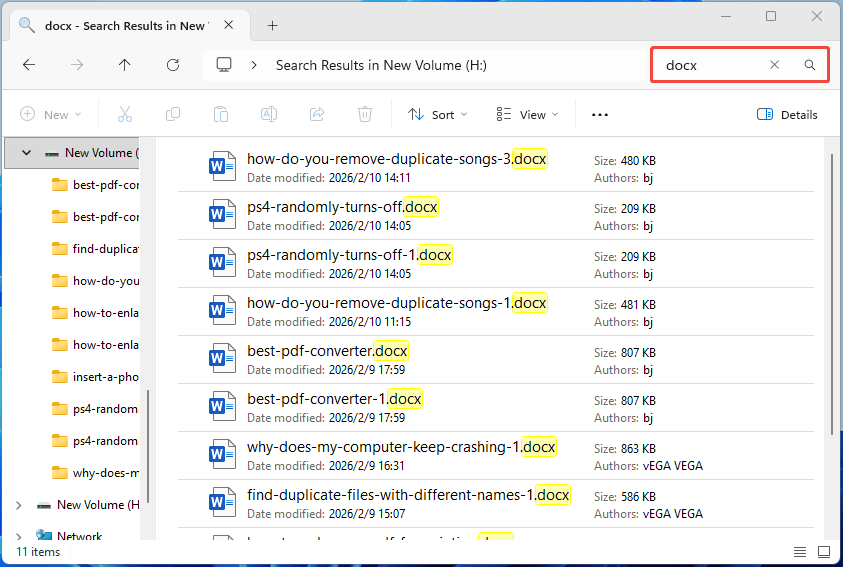Click Word icon of find-duplicate-files-with-different-names-1.docx
The height and width of the screenshot is (567, 843).
tap(222, 502)
